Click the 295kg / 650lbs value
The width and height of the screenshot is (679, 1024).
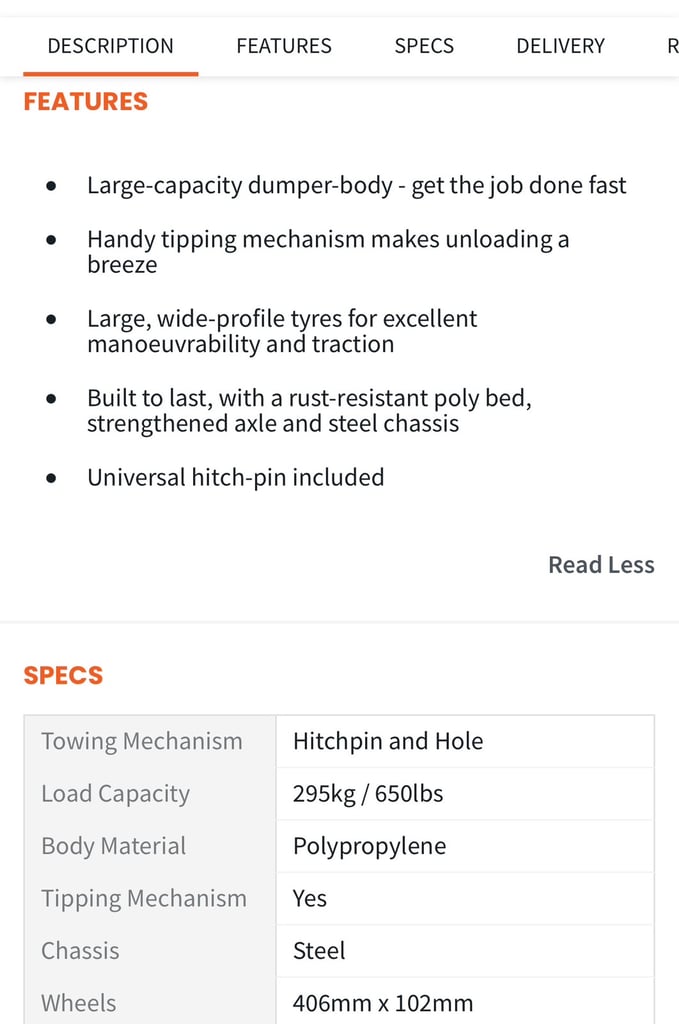368,793
